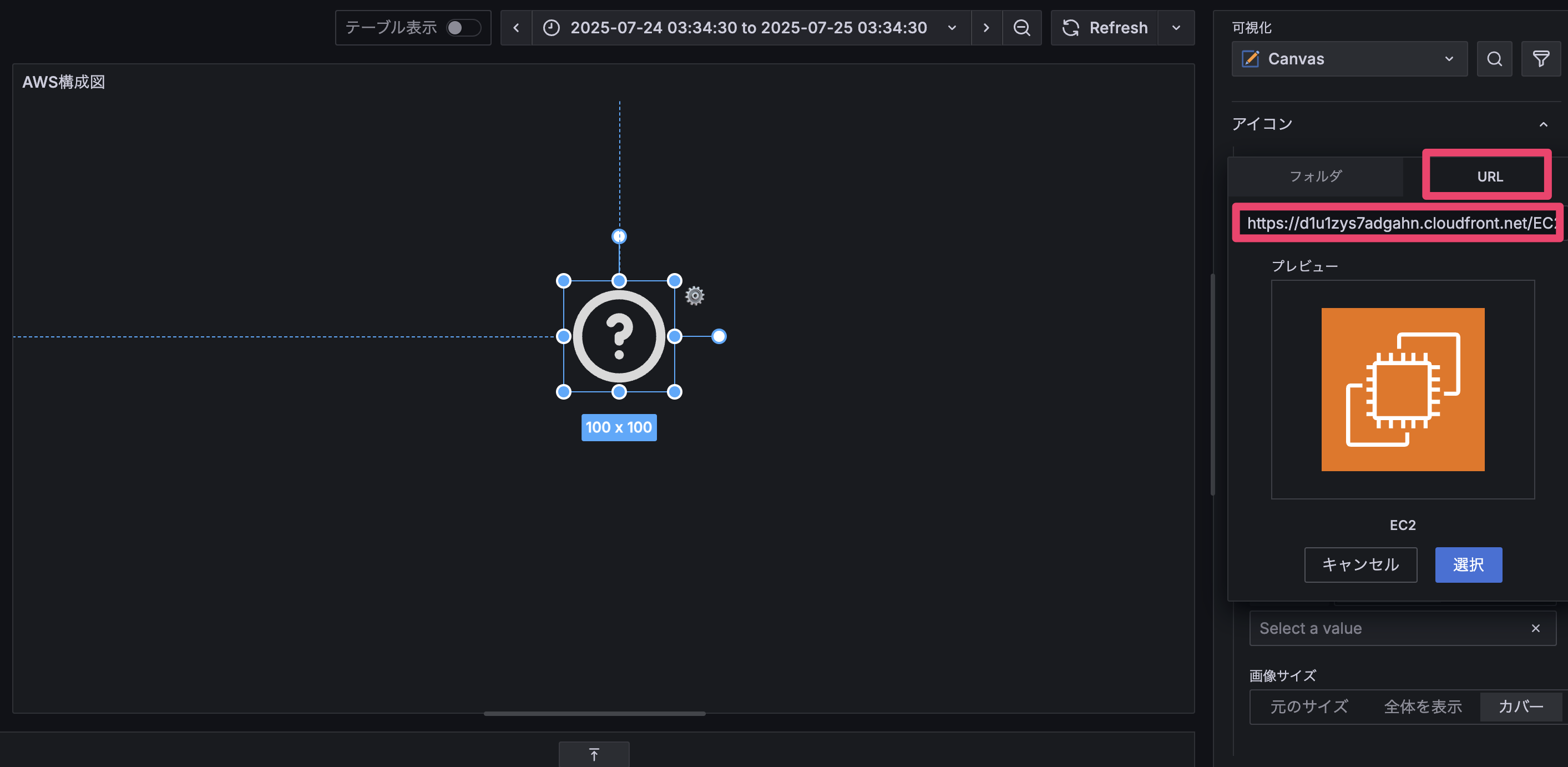
Task: Click the EC2 icon preview image
Action: tap(1403, 390)
